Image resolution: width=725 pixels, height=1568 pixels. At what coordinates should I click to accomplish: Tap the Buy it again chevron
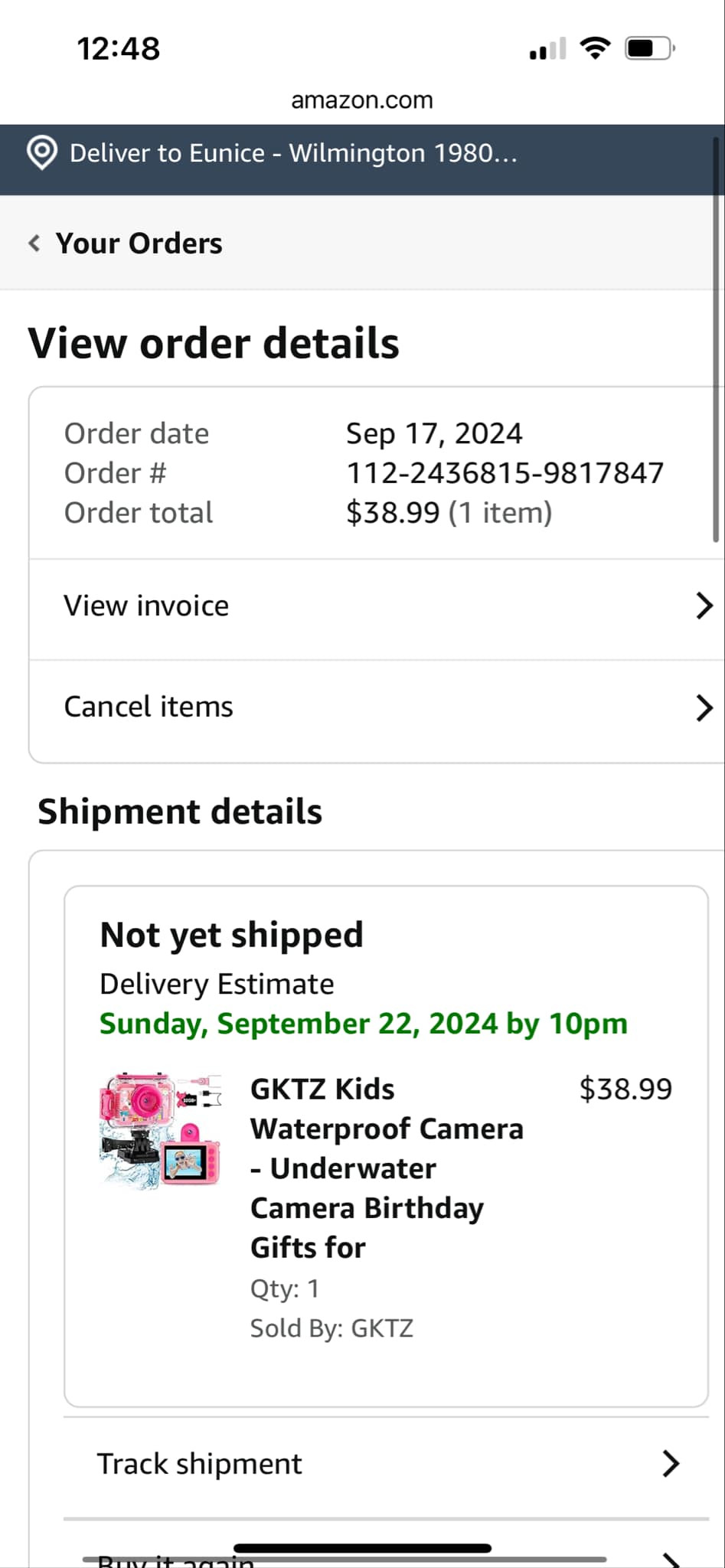coord(671,1559)
